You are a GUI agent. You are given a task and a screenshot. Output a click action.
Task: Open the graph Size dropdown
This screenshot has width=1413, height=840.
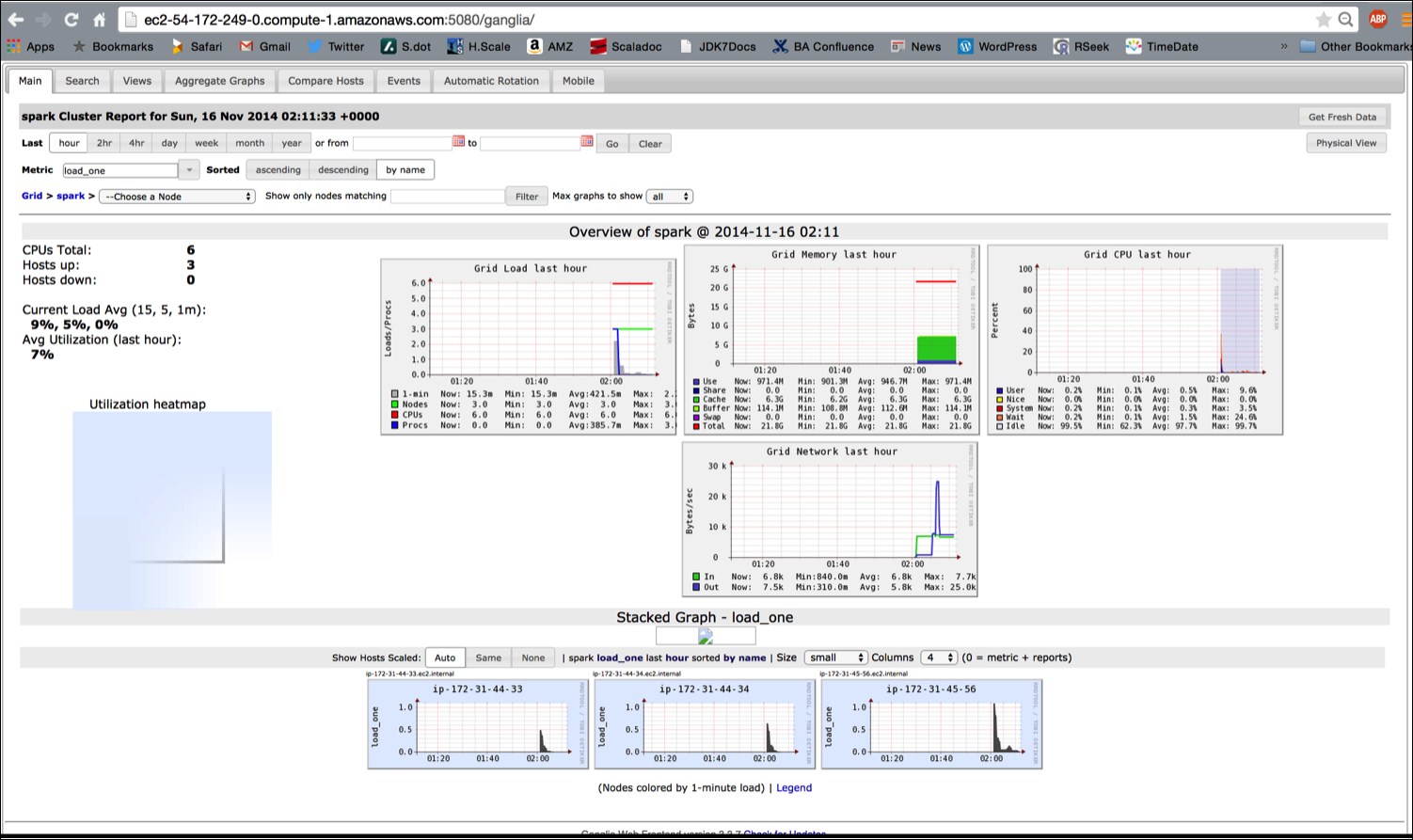(x=835, y=658)
